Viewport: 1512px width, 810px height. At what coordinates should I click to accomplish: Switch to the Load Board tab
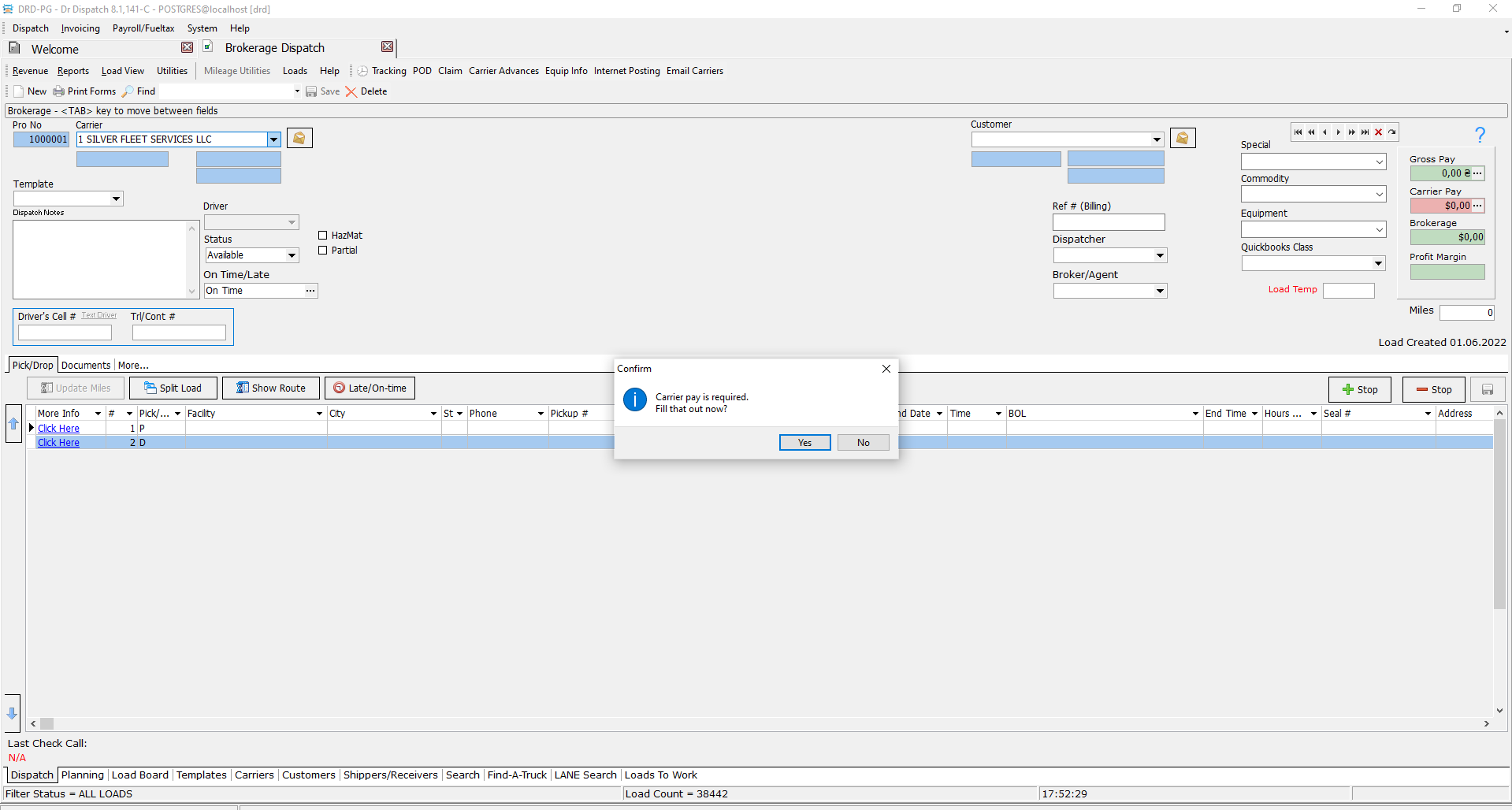click(x=140, y=775)
